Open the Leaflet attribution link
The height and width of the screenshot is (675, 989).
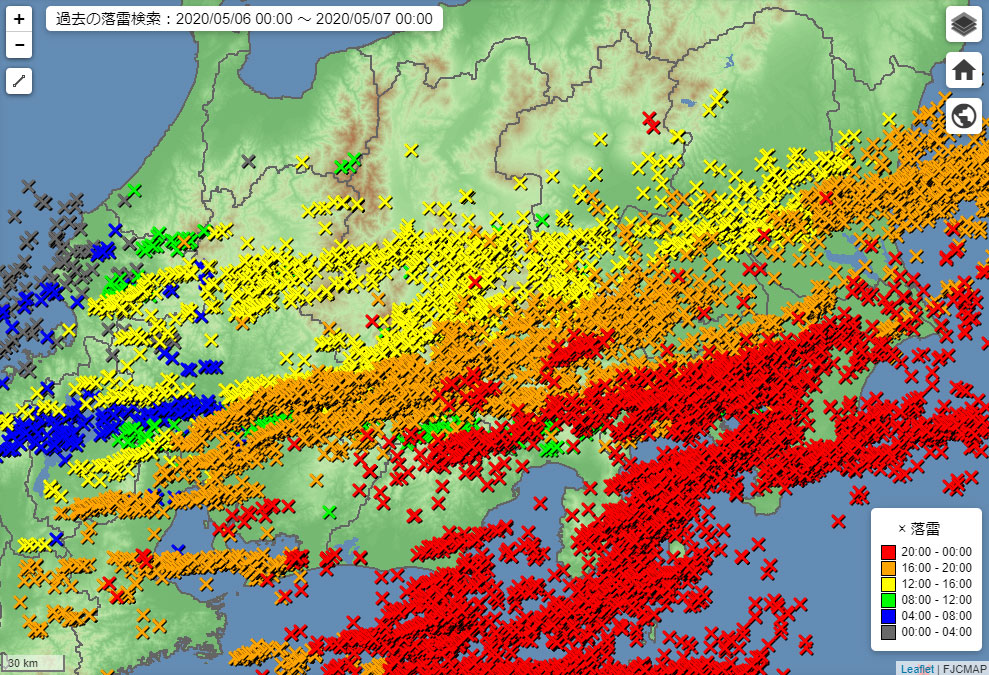(916, 668)
